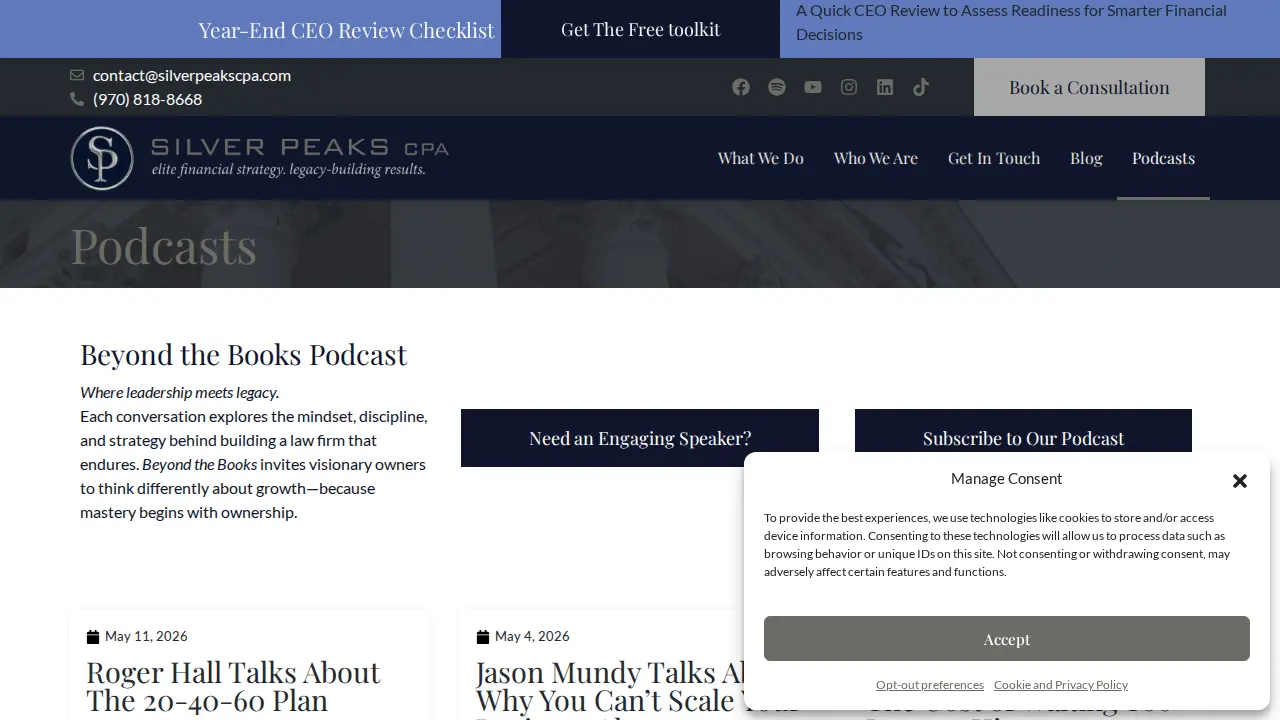Click the May 11, 2026 date text
Viewport: 1280px width, 720px height.
[x=146, y=637]
